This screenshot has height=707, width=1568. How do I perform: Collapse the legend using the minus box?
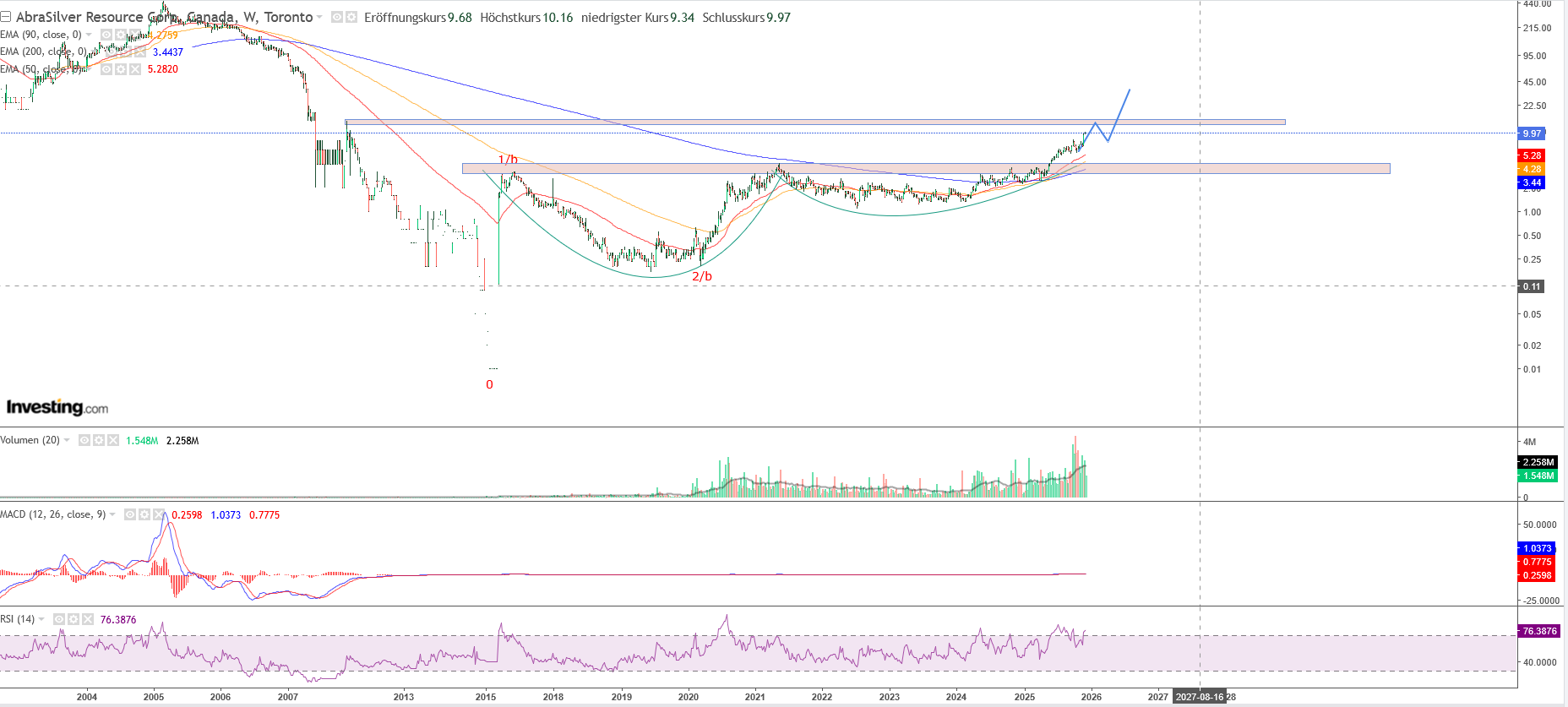coord(6,17)
